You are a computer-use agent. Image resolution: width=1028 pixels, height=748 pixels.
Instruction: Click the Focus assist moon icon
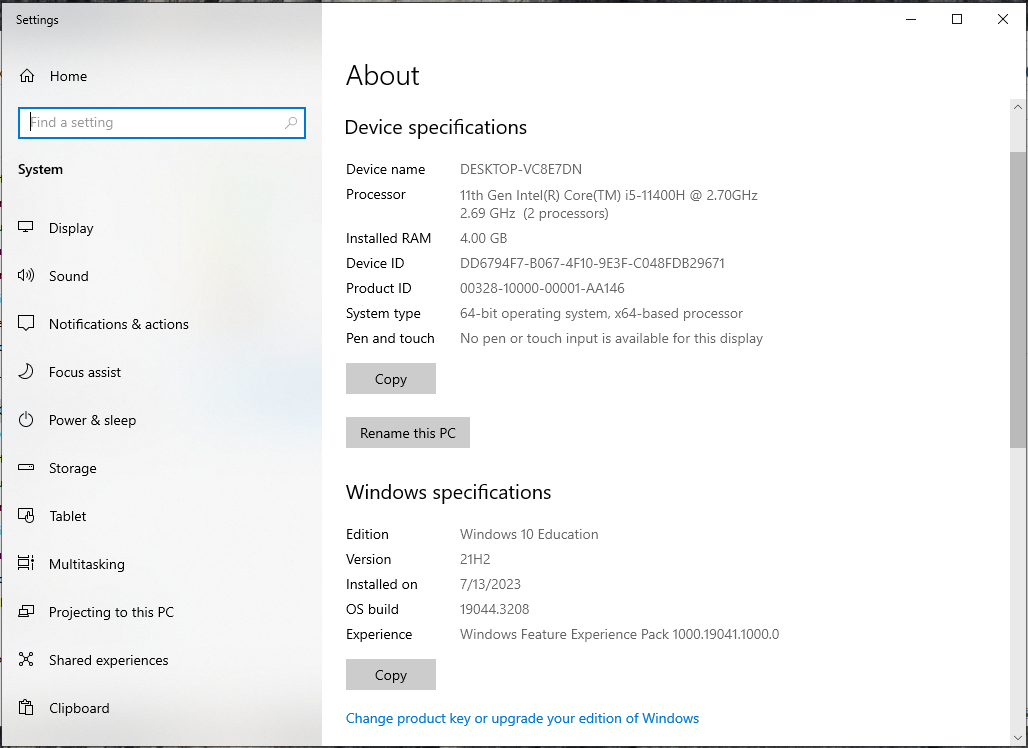[x=26, y=372]
